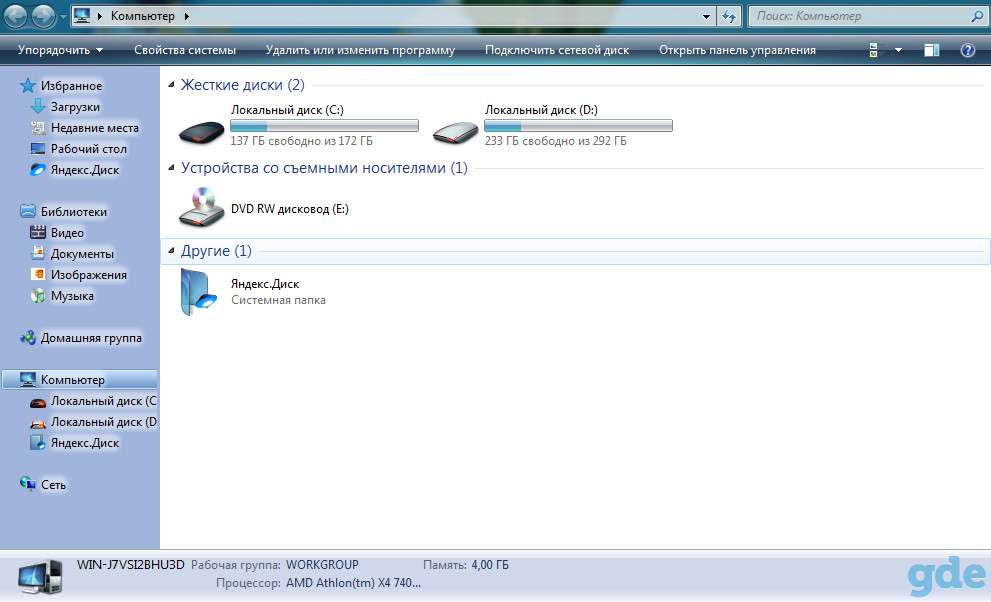
Task: Click the Системная папка label
Action: [x=278, y=300]
